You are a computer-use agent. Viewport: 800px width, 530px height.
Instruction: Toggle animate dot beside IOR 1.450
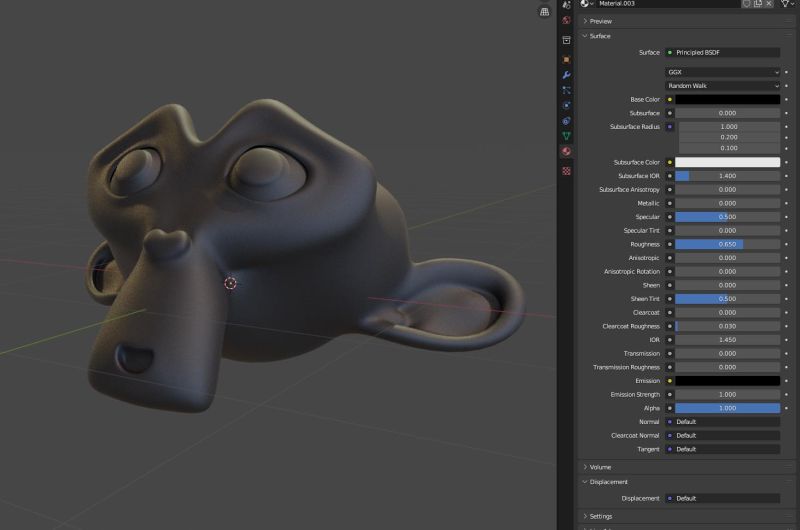coord(786,340)
